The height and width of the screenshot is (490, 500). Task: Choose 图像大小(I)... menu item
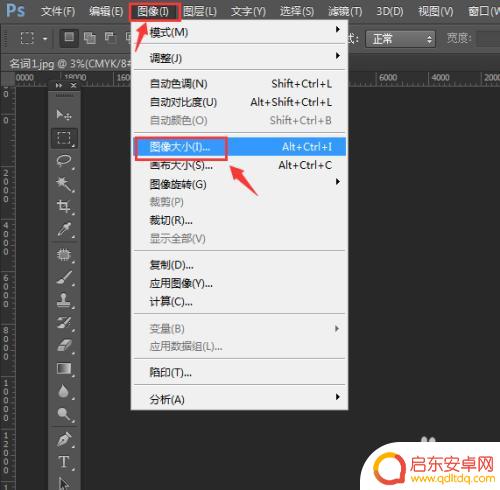point(239,147)
